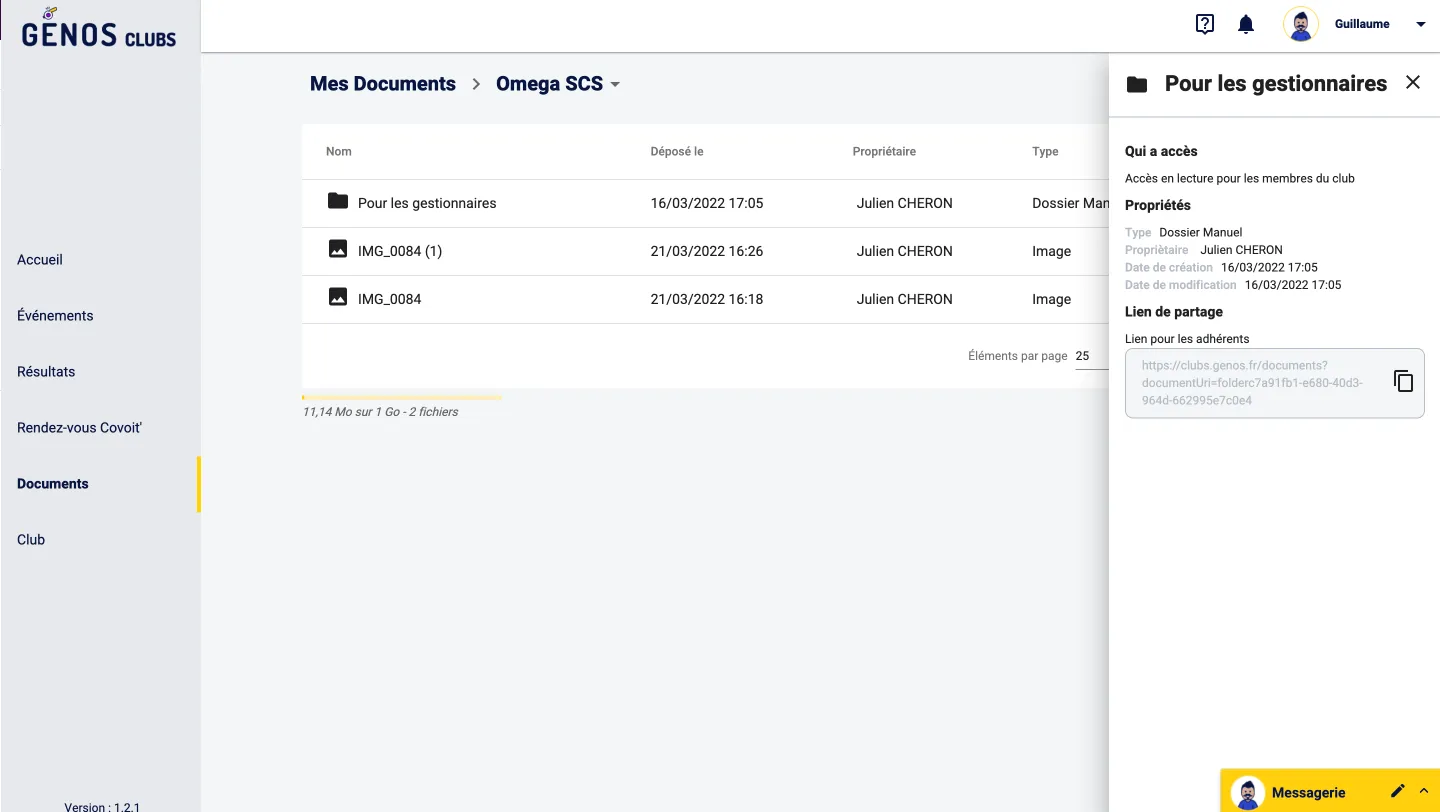Expand the Messagerie chat panel
This screenshot has height=812, width=1440.
(1424, 791)
